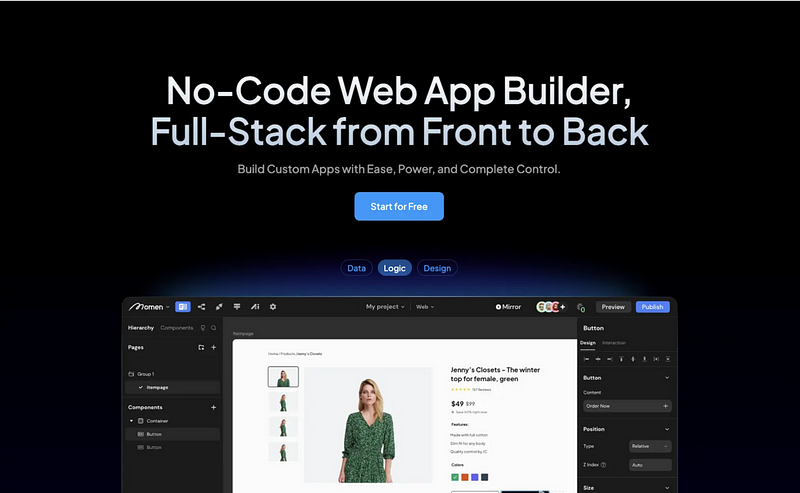Switch to the Data tab
The width and height of the screenshot is (800, 493).
pyautogui.click(x=356, y=268)
